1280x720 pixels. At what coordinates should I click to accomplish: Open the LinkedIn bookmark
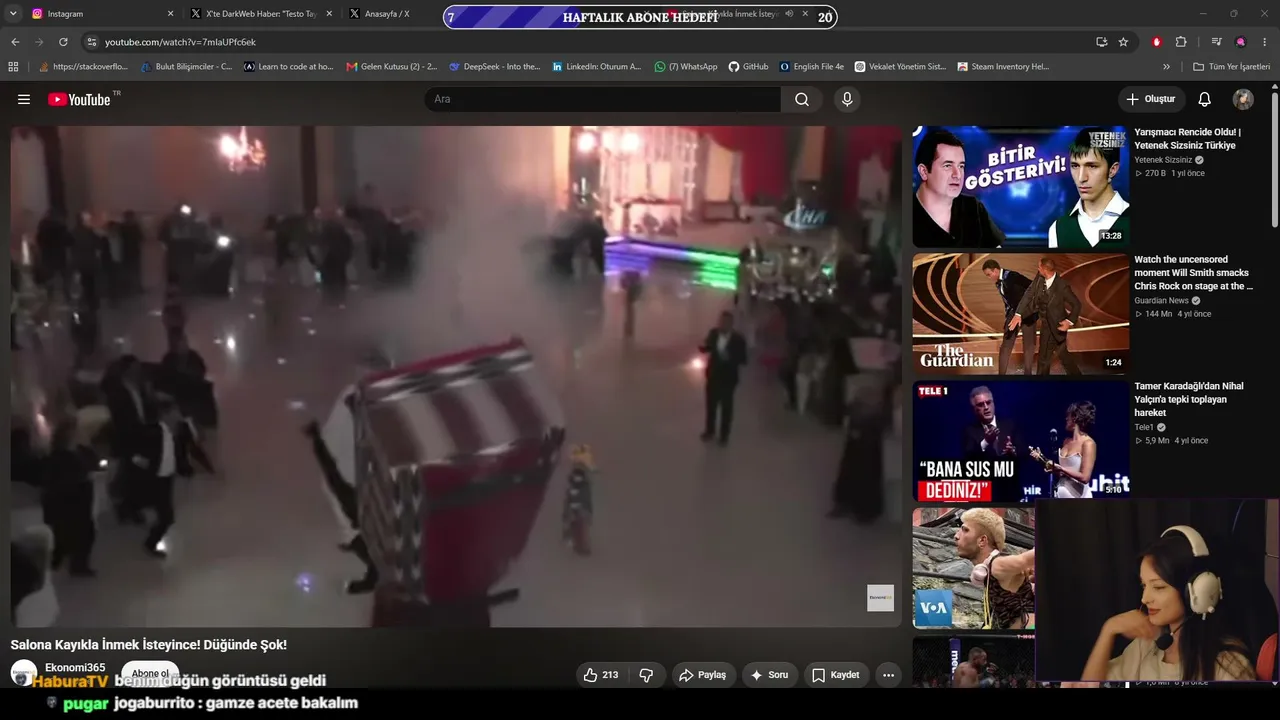pyautogui.click(x=597, y=67)
